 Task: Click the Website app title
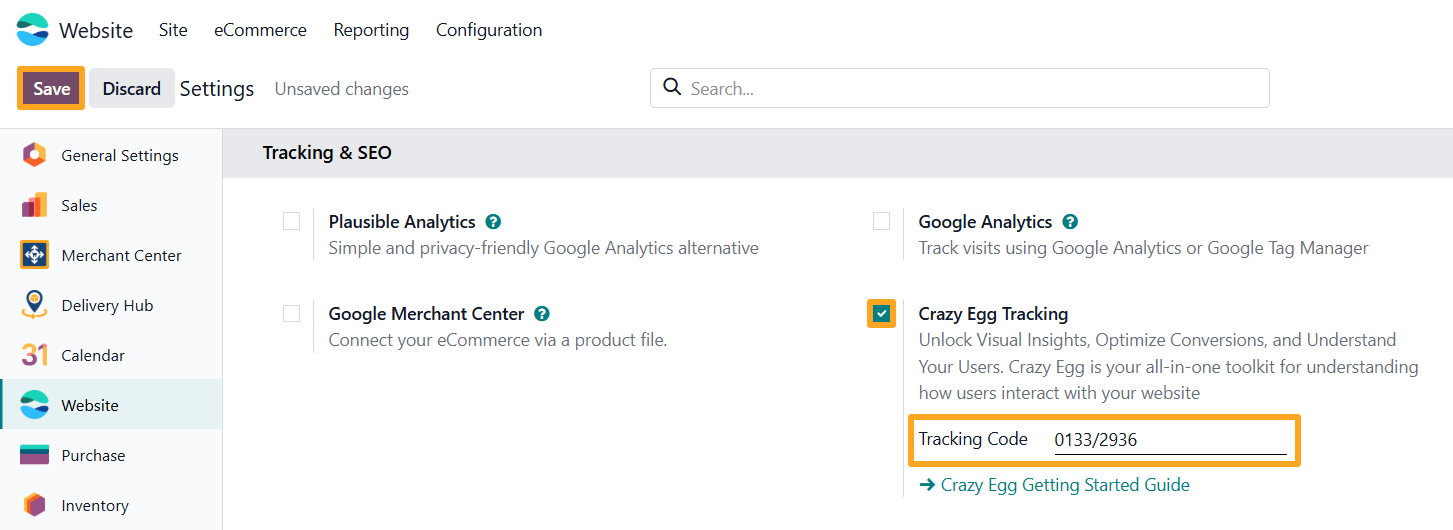[96, 30]
